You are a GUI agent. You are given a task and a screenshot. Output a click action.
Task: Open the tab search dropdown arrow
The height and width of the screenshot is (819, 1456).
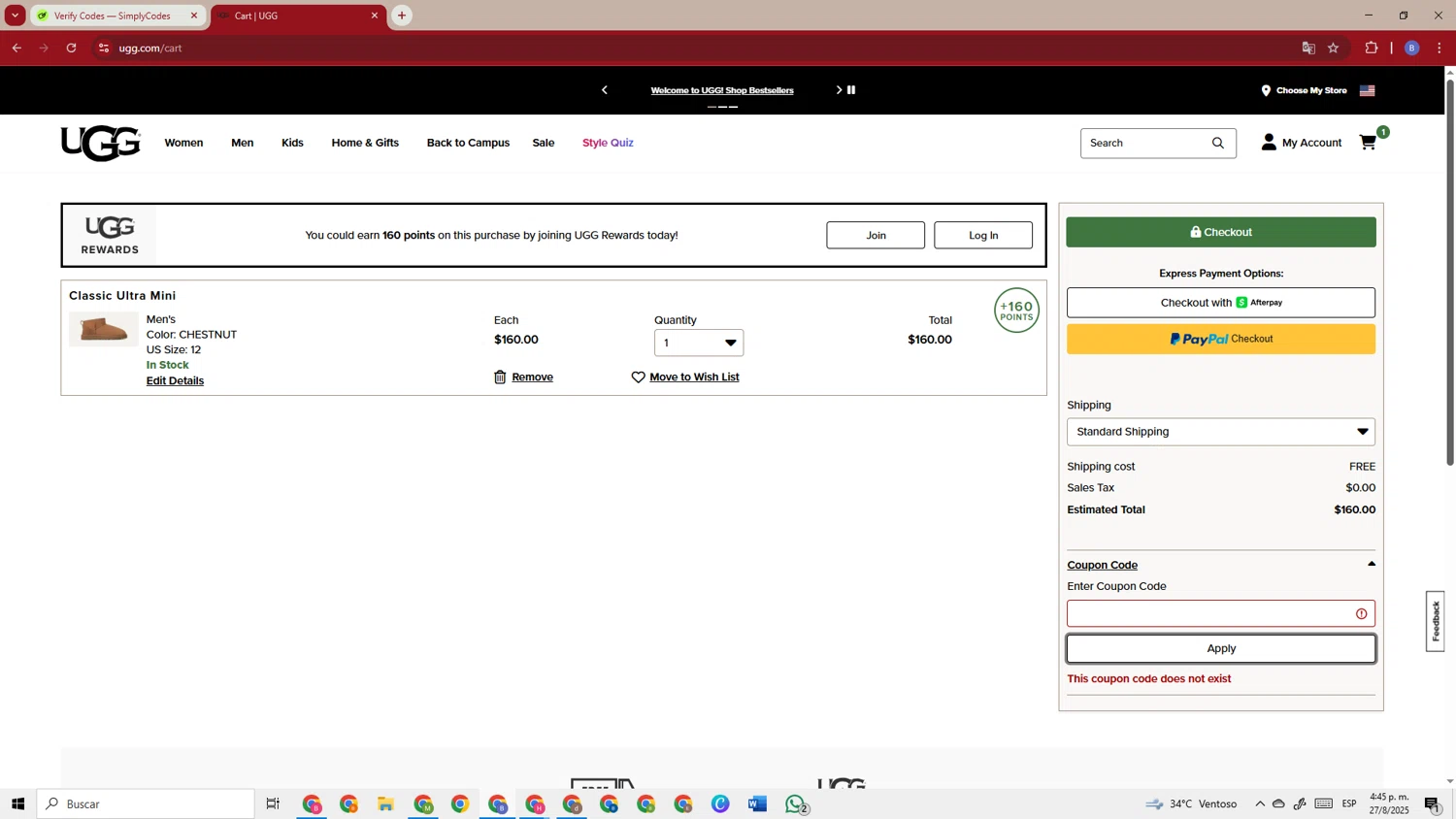pos(15,16)
